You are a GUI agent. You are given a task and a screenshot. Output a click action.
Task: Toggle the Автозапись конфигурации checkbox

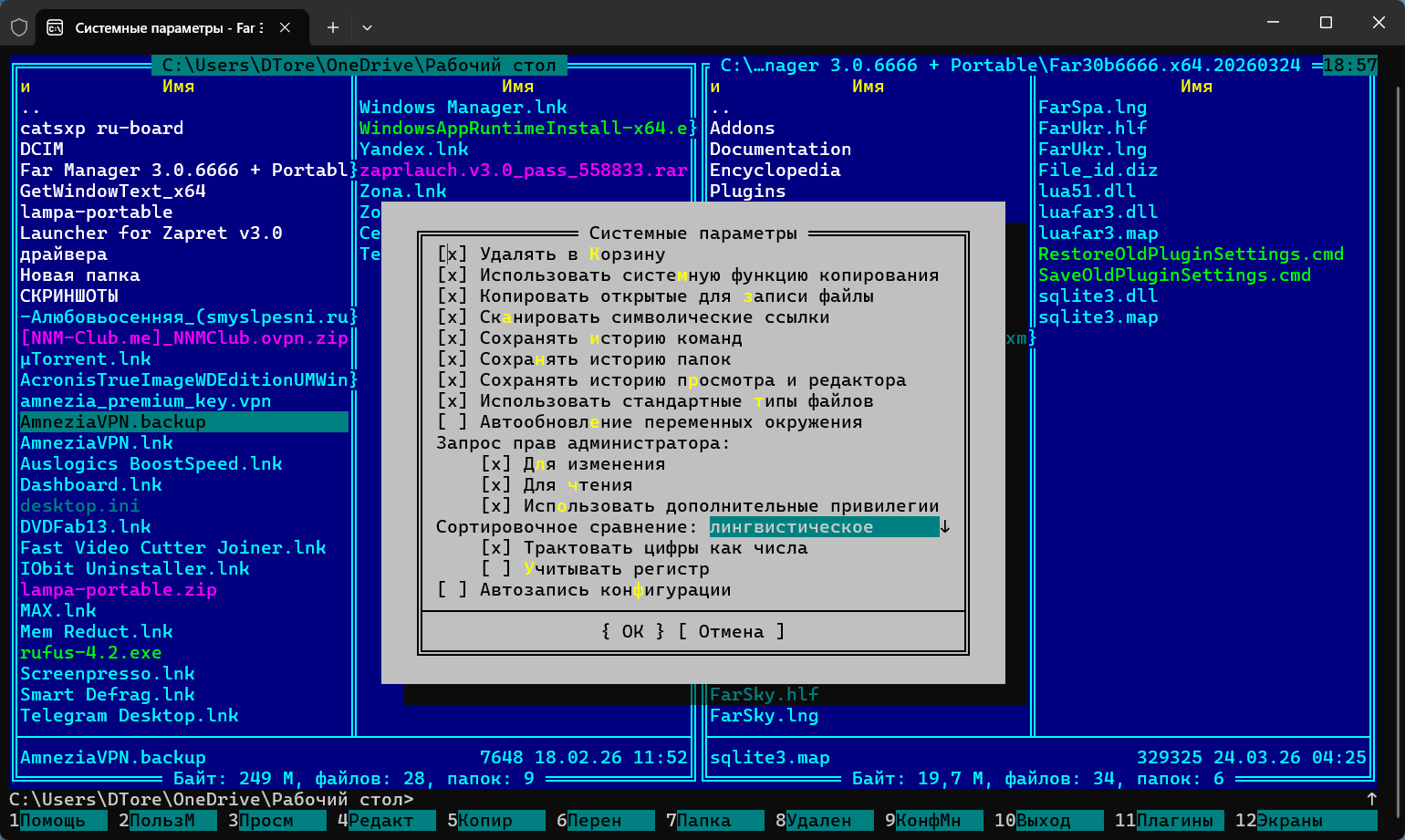click(452, 590)
